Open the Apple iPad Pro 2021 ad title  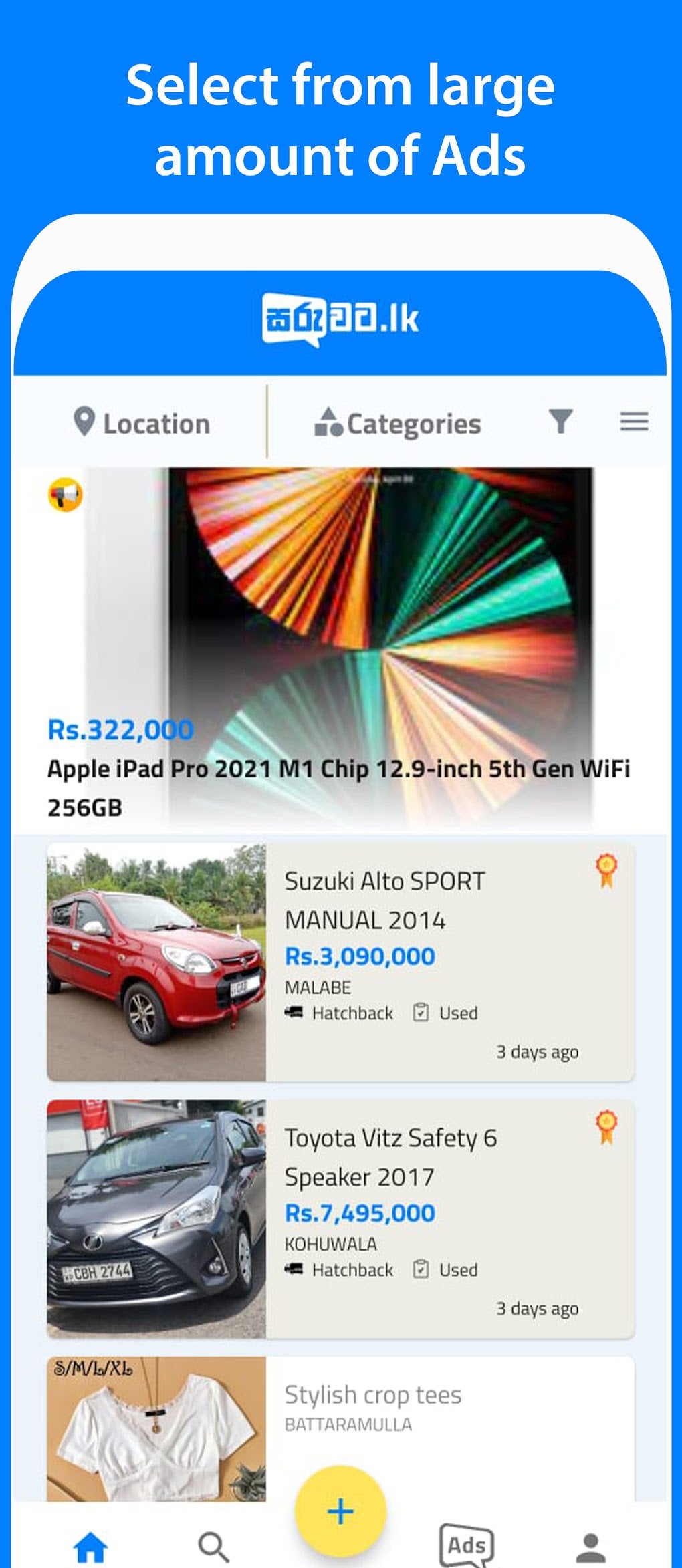pos(338,788)
